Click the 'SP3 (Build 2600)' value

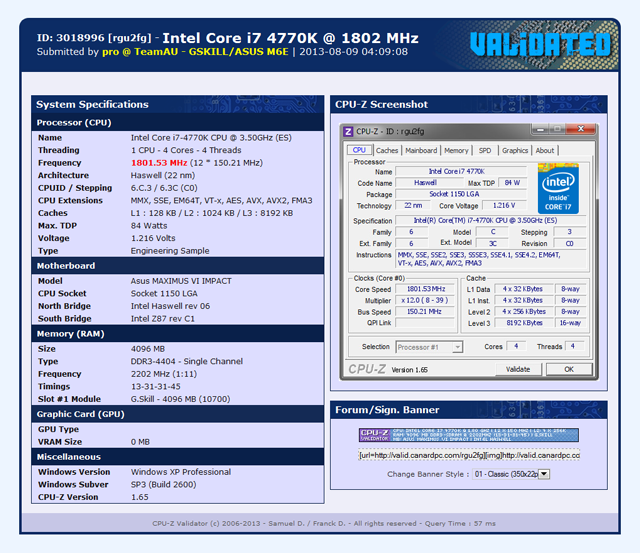[x=163, y=484]
